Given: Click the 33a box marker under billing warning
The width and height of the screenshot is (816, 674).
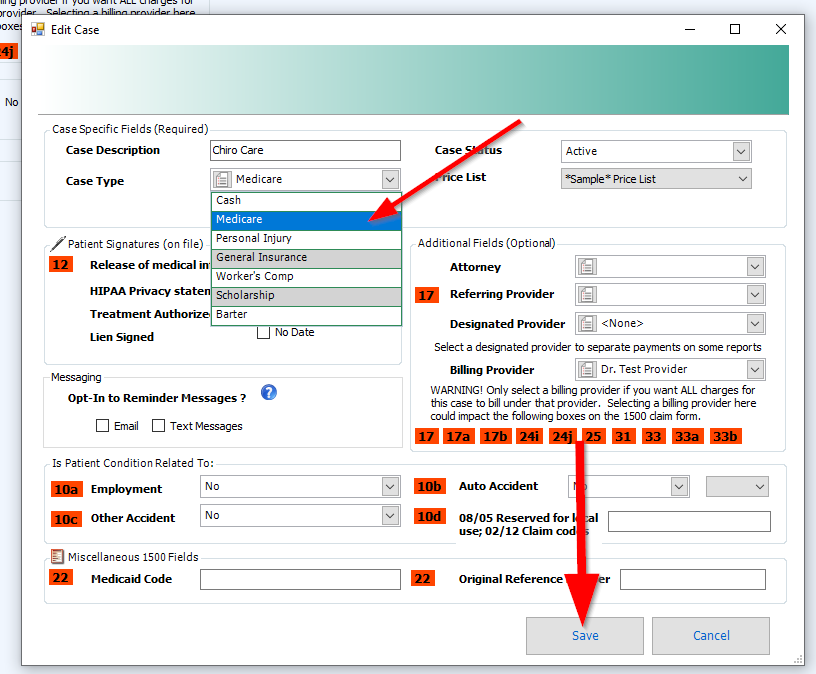Looking at the screenshot, I should click(x=687, y=436).
